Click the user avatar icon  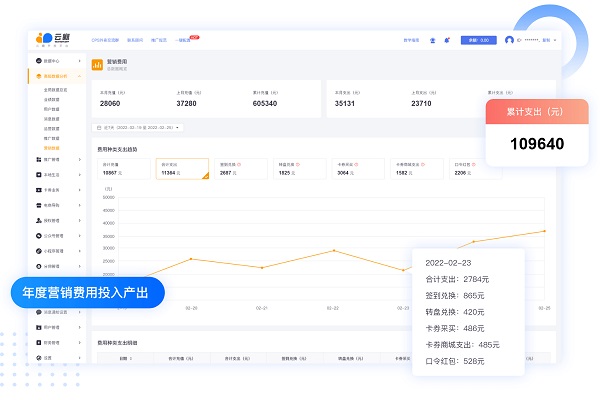[509, 40]
